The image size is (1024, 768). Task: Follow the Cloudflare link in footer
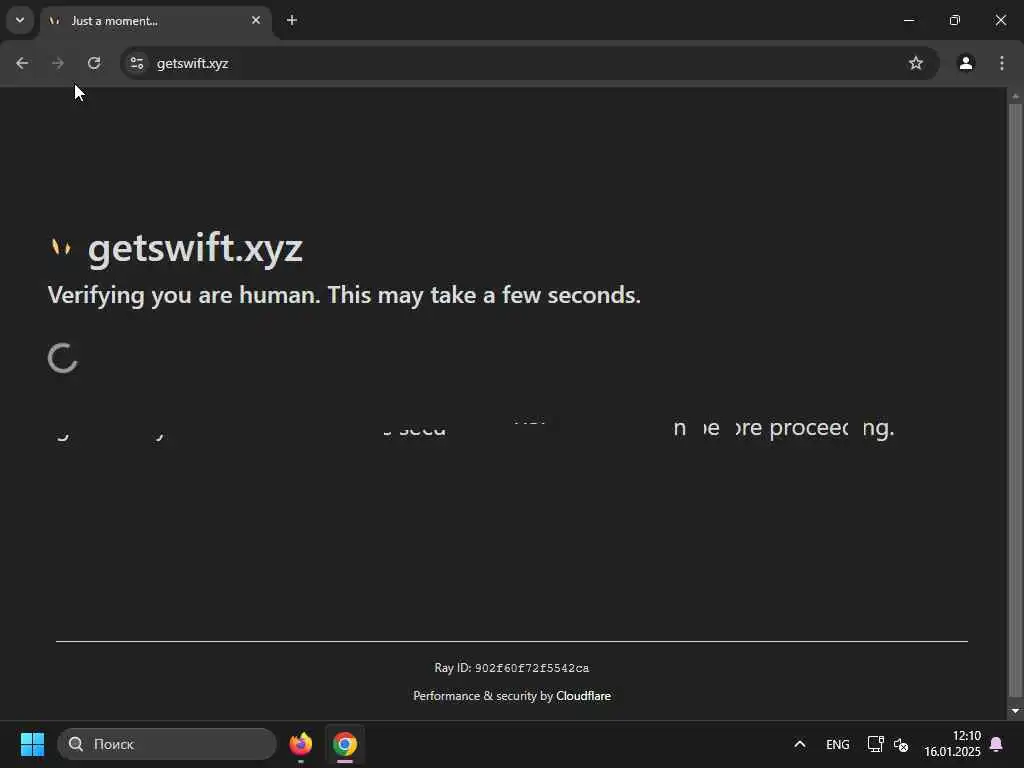pyautogui.click(x=583, y=696)
